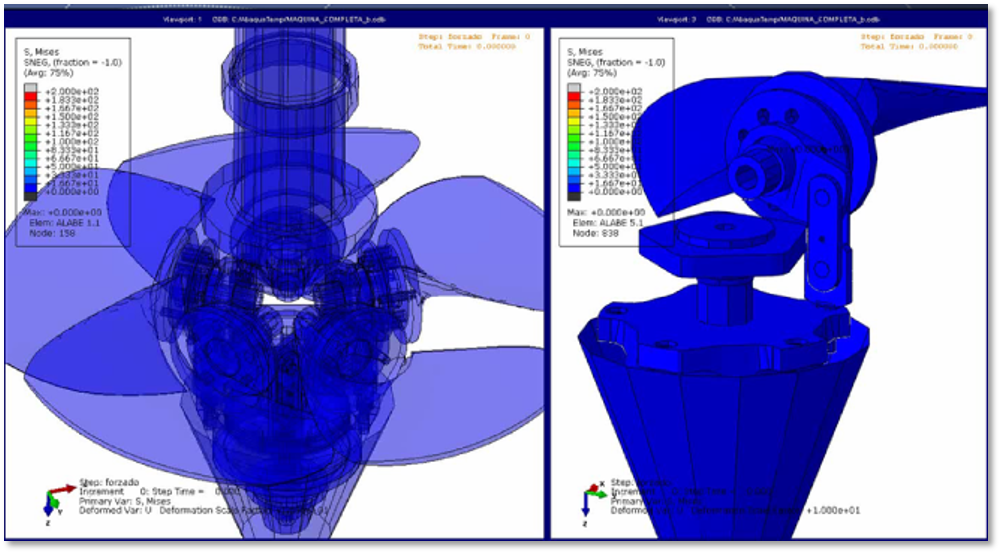Click 'Node: 838' in right viewport legend
This screenshot has width=1001, height=554.
coord(593,232)
